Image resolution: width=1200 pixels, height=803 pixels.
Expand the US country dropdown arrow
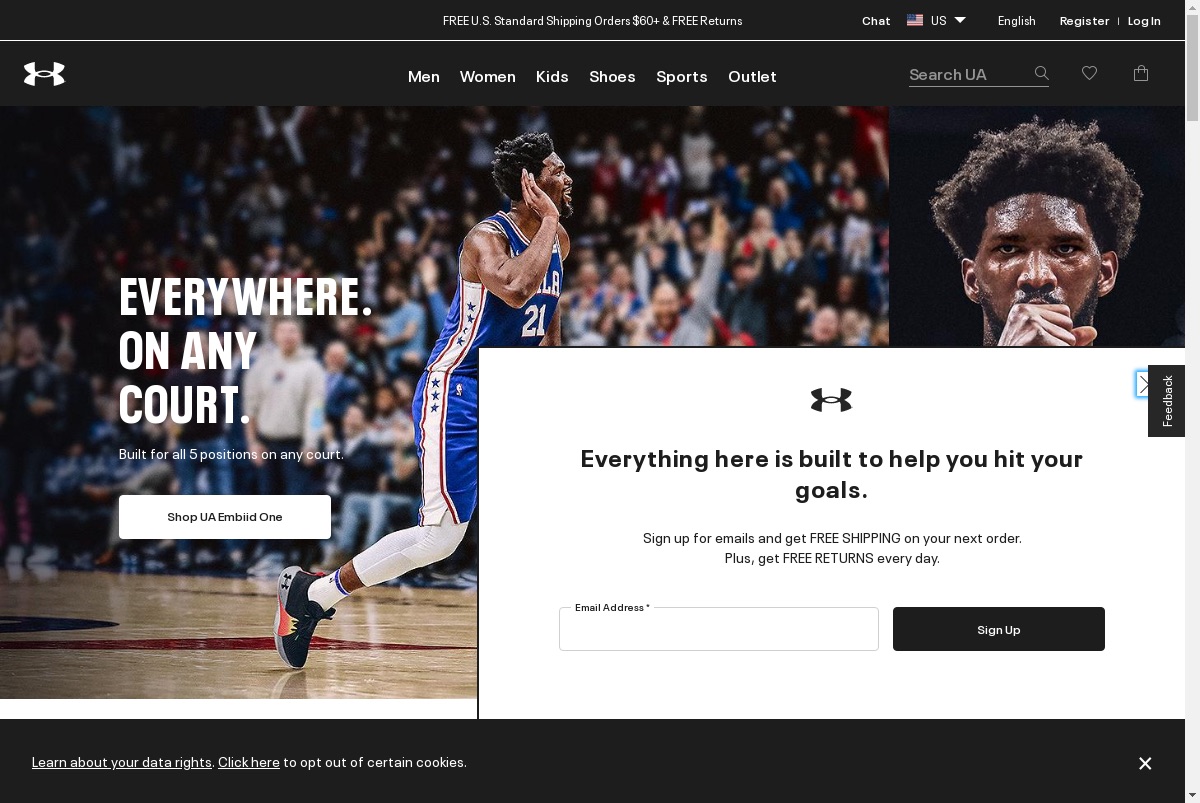(960, 20)
